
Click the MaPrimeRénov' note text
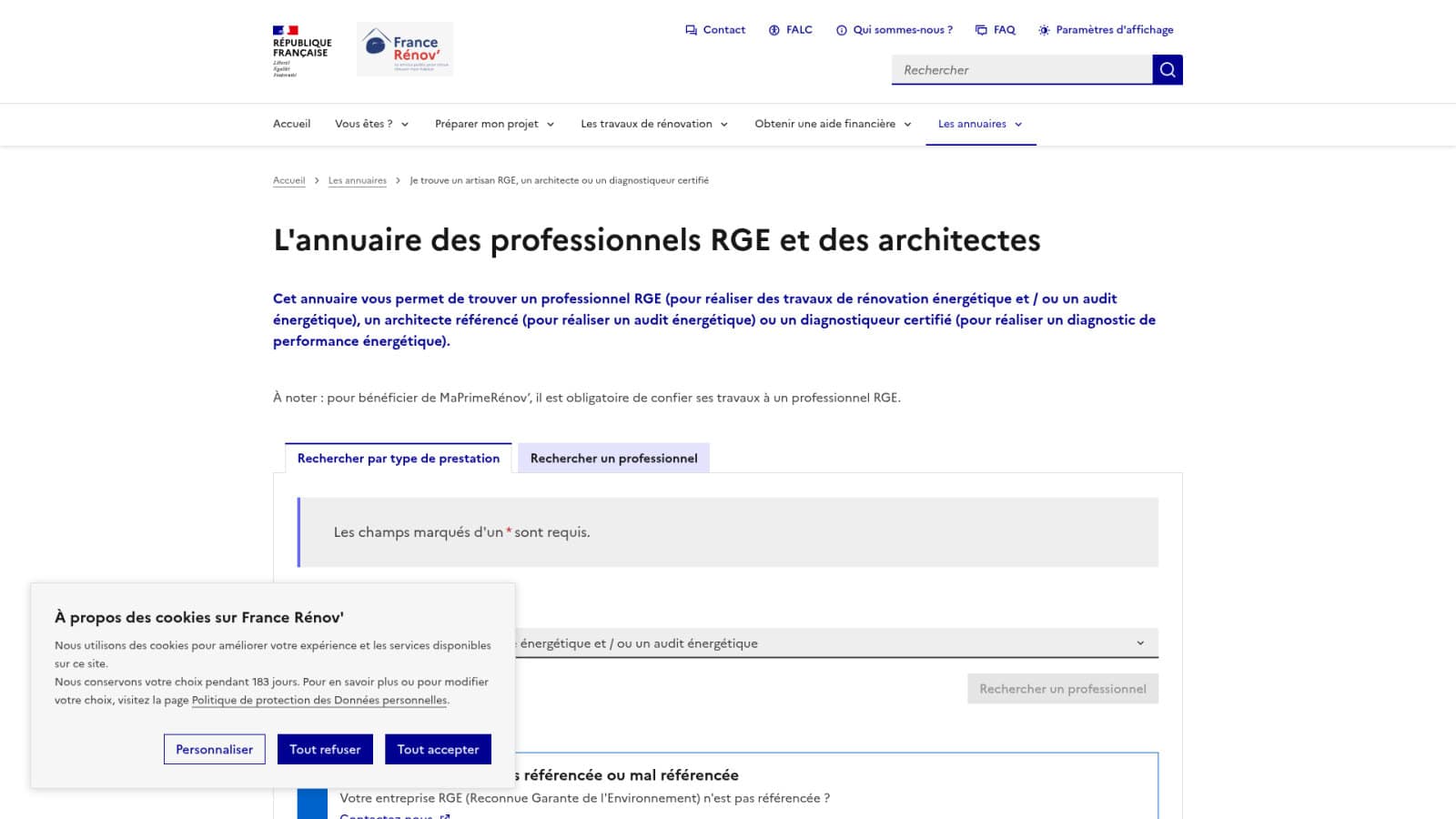(587, 398)
